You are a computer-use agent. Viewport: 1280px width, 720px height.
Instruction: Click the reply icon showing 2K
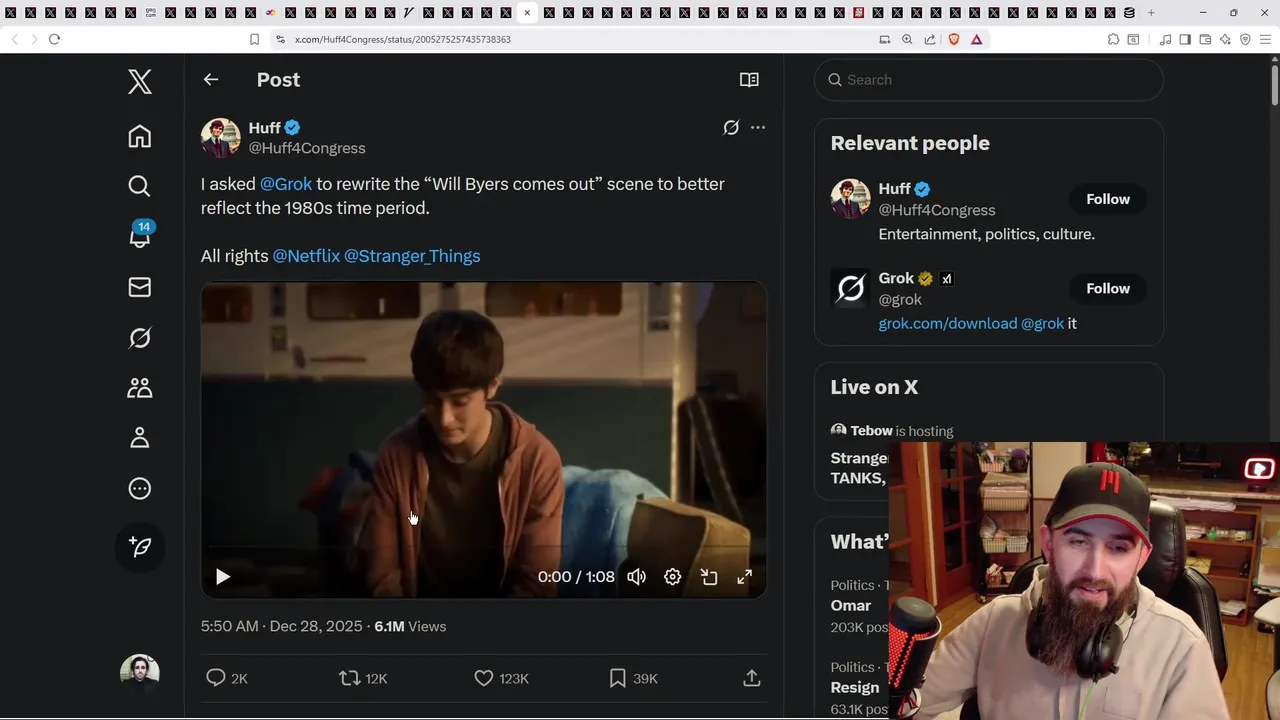click(216, 678)
